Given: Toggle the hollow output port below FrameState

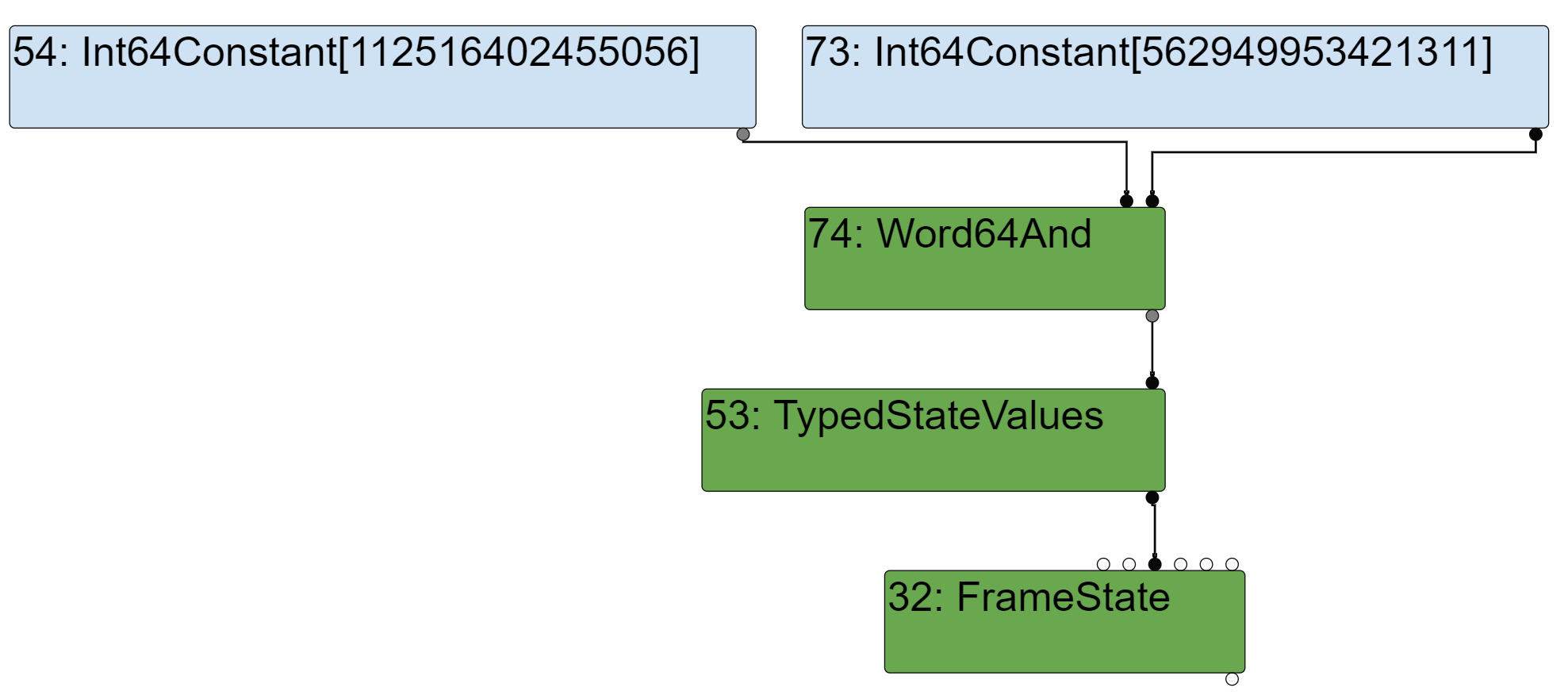Looking at the screenshot, I should (1232, 679).
